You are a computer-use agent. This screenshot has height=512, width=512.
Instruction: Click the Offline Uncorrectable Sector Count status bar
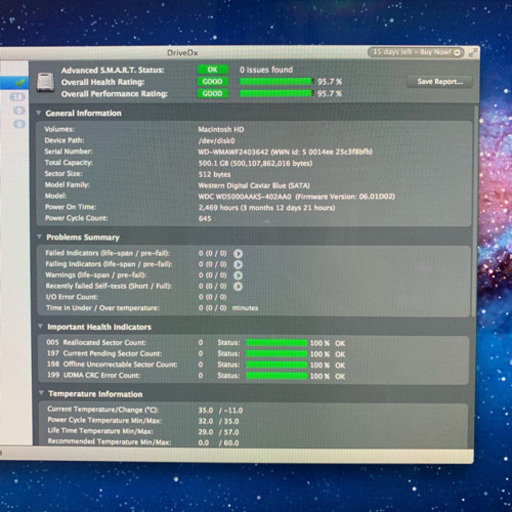276,365
